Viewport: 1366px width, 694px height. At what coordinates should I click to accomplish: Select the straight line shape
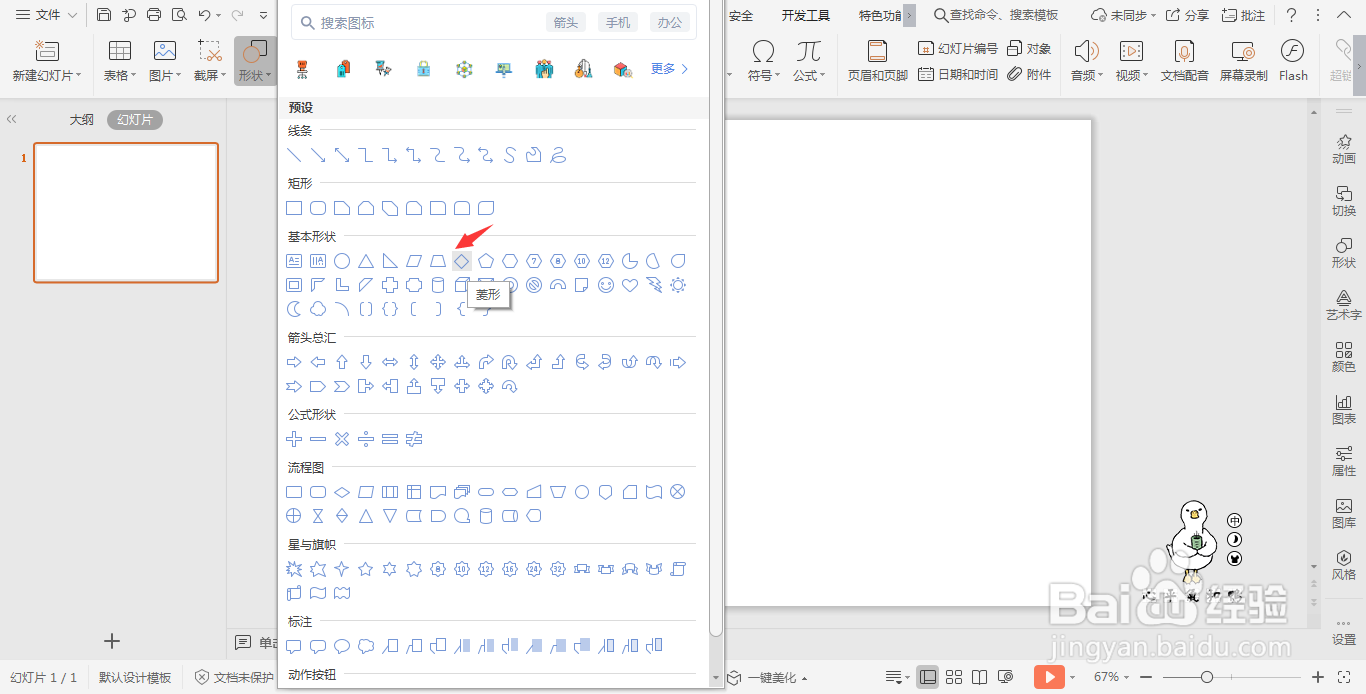(294, 155)
